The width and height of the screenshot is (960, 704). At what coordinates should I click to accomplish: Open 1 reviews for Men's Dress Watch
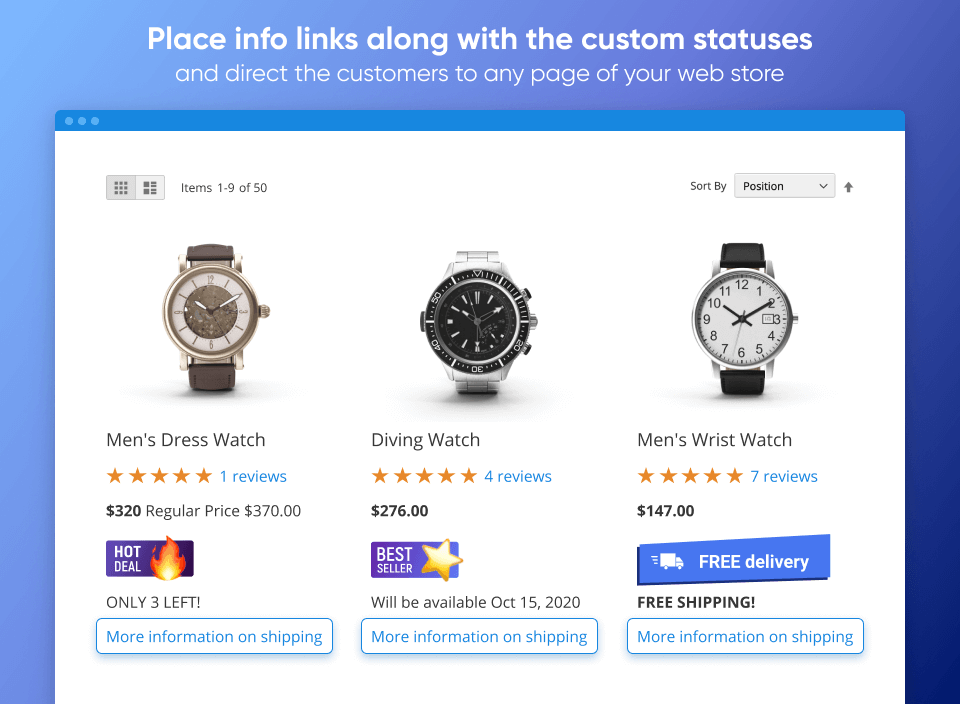253,476
